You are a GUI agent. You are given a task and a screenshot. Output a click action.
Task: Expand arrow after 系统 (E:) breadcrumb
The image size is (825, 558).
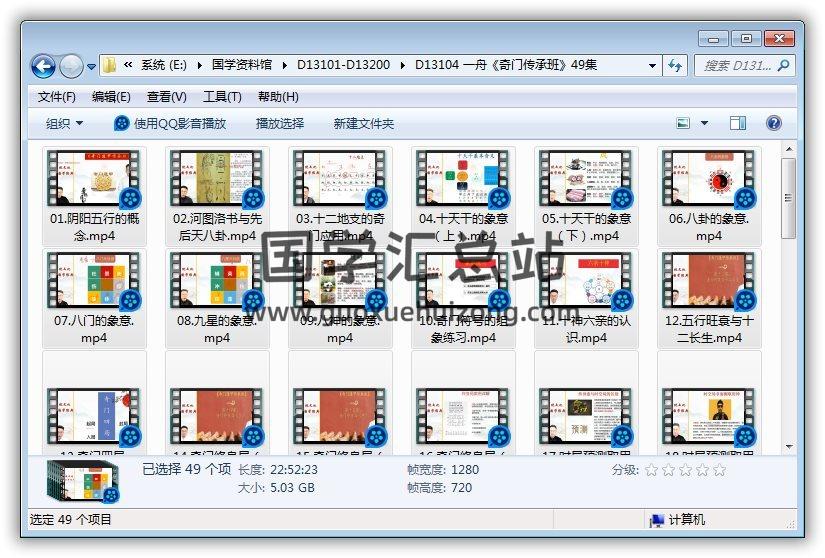(199, 65)
